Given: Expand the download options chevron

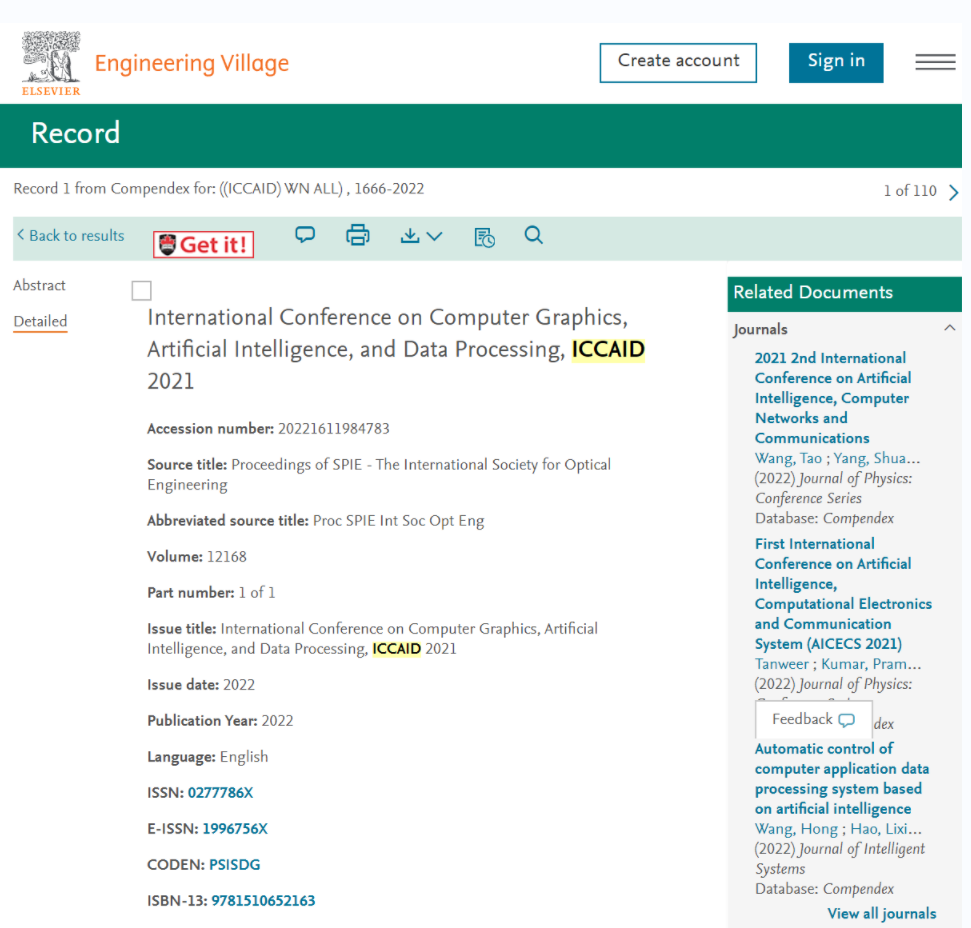Looking at the screenshot, I should click(435, 236).
